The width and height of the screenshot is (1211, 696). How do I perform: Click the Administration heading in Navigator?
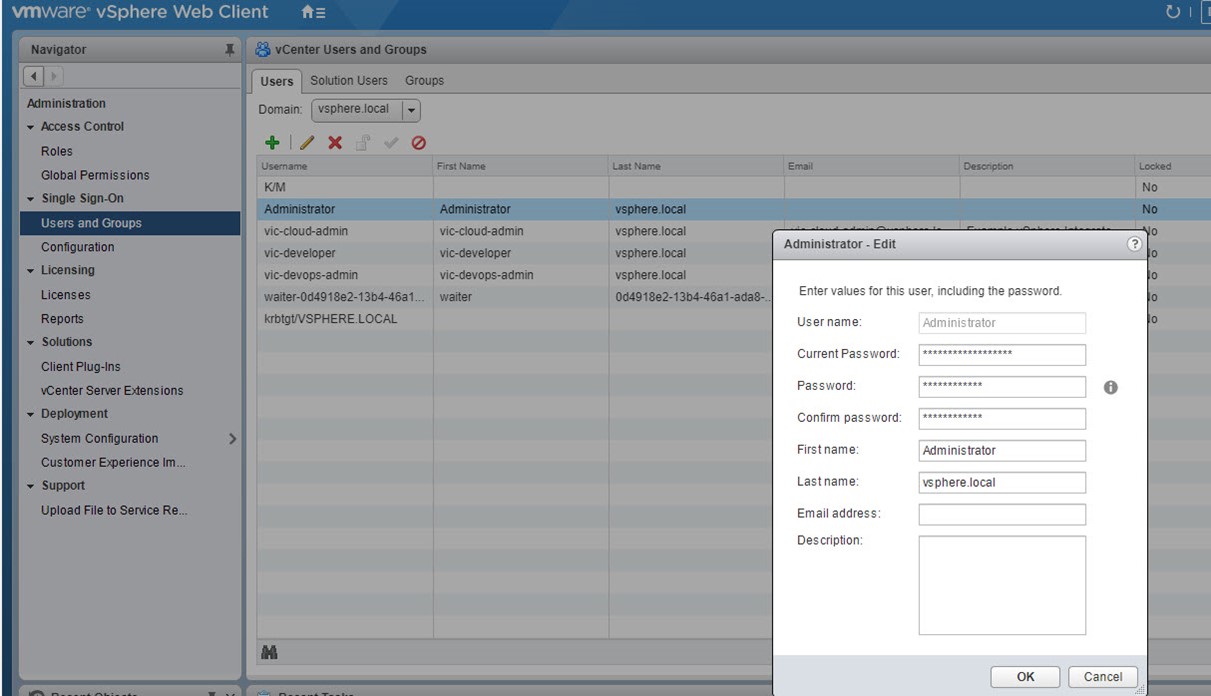point(66,104)
